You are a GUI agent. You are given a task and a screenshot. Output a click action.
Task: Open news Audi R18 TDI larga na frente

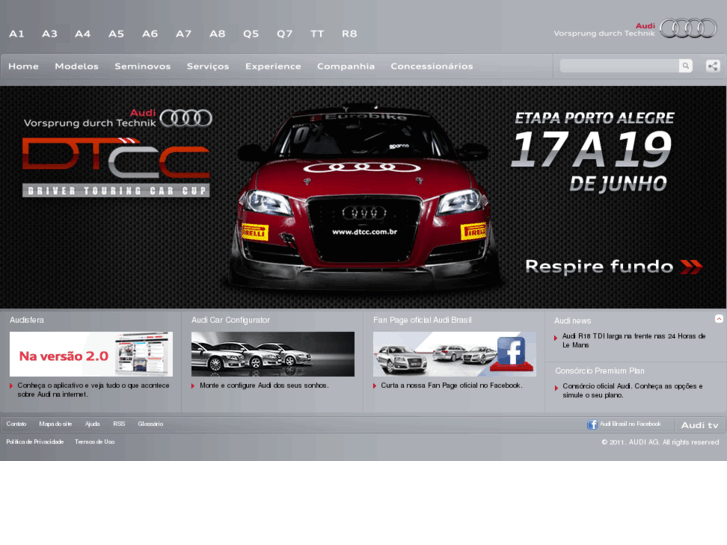click(x=634, y=340)
